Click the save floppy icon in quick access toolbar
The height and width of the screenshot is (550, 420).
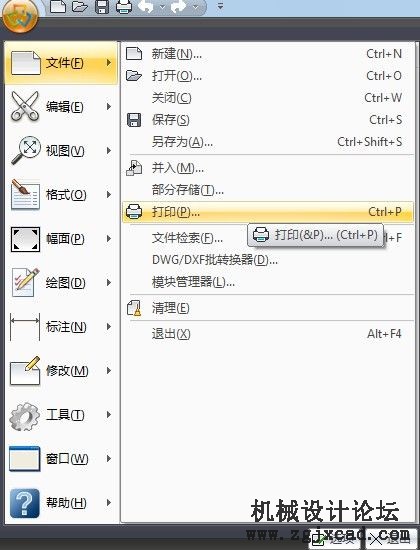coord(102,6)
